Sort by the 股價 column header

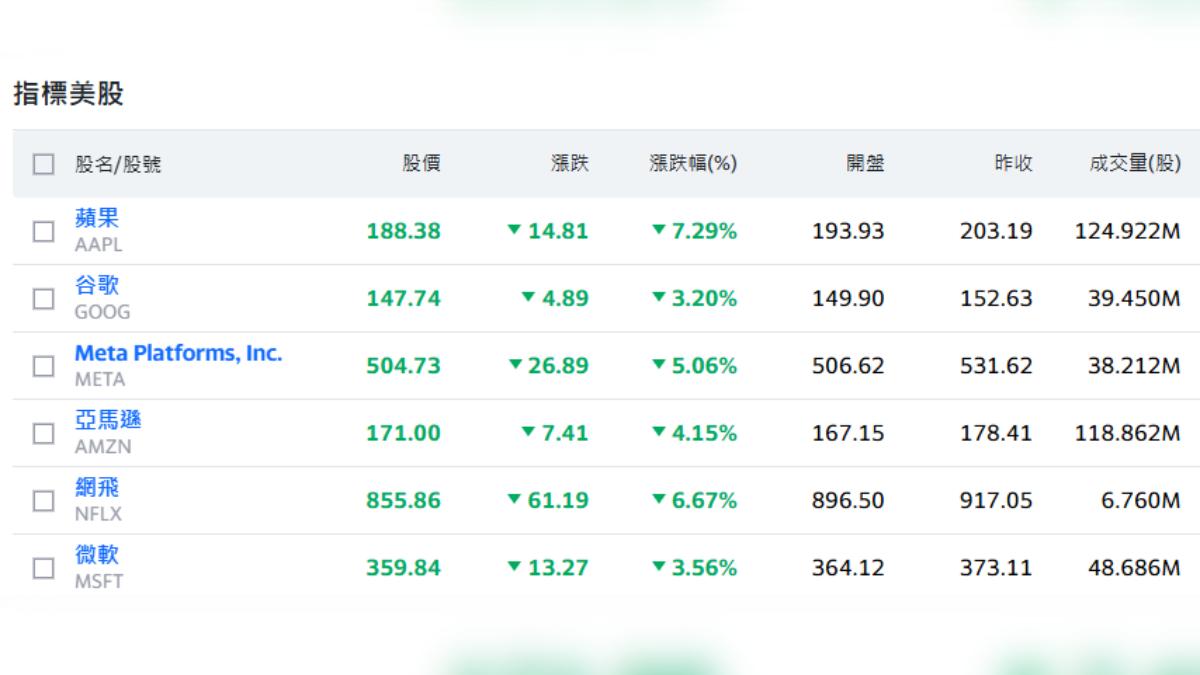point(421,164)
